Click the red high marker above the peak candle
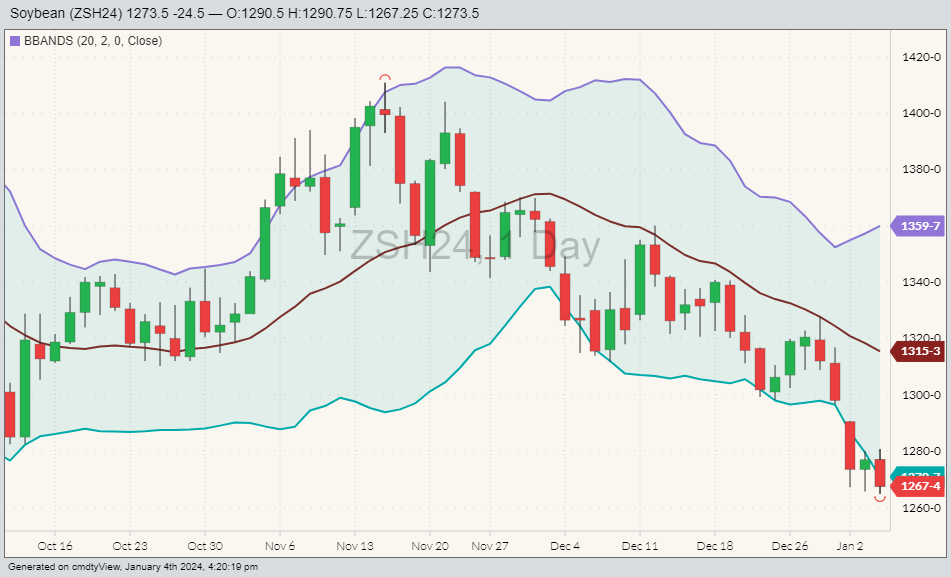 385,78
